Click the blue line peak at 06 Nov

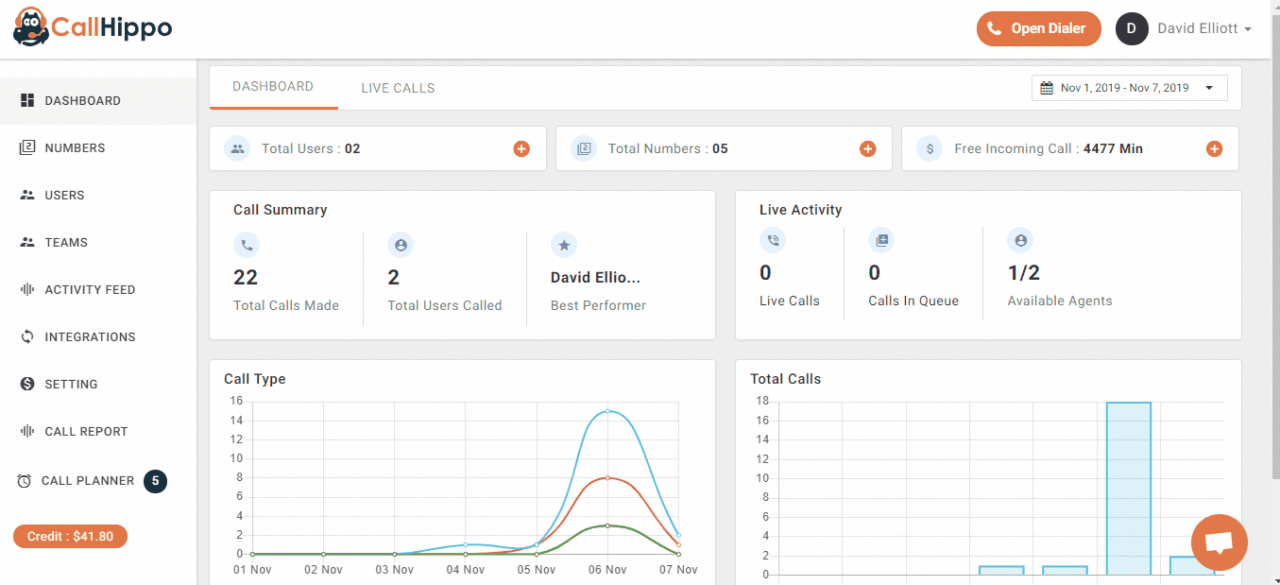(x=607, y=411)
